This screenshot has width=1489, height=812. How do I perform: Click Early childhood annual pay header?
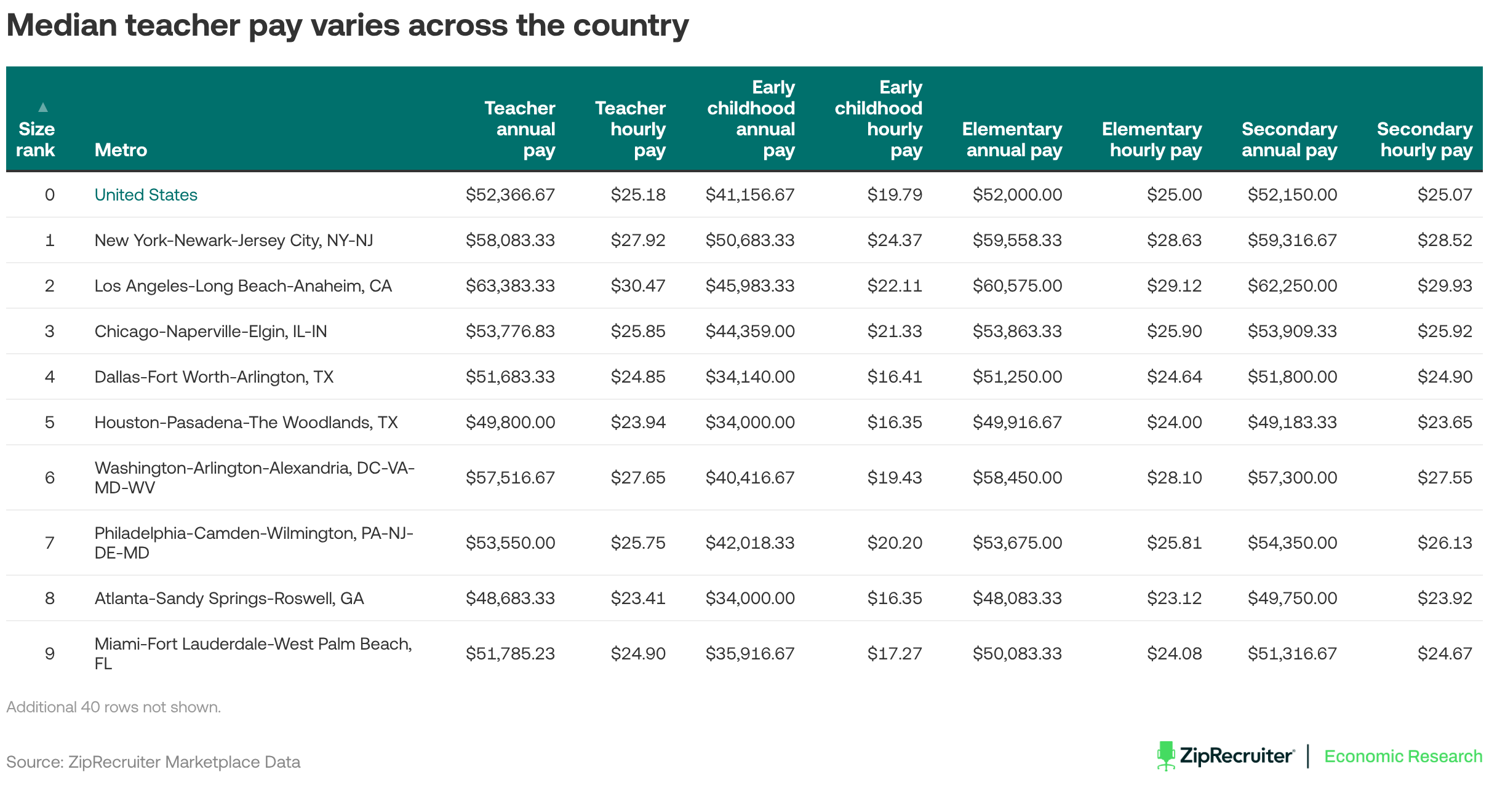[x=751, y=118]
